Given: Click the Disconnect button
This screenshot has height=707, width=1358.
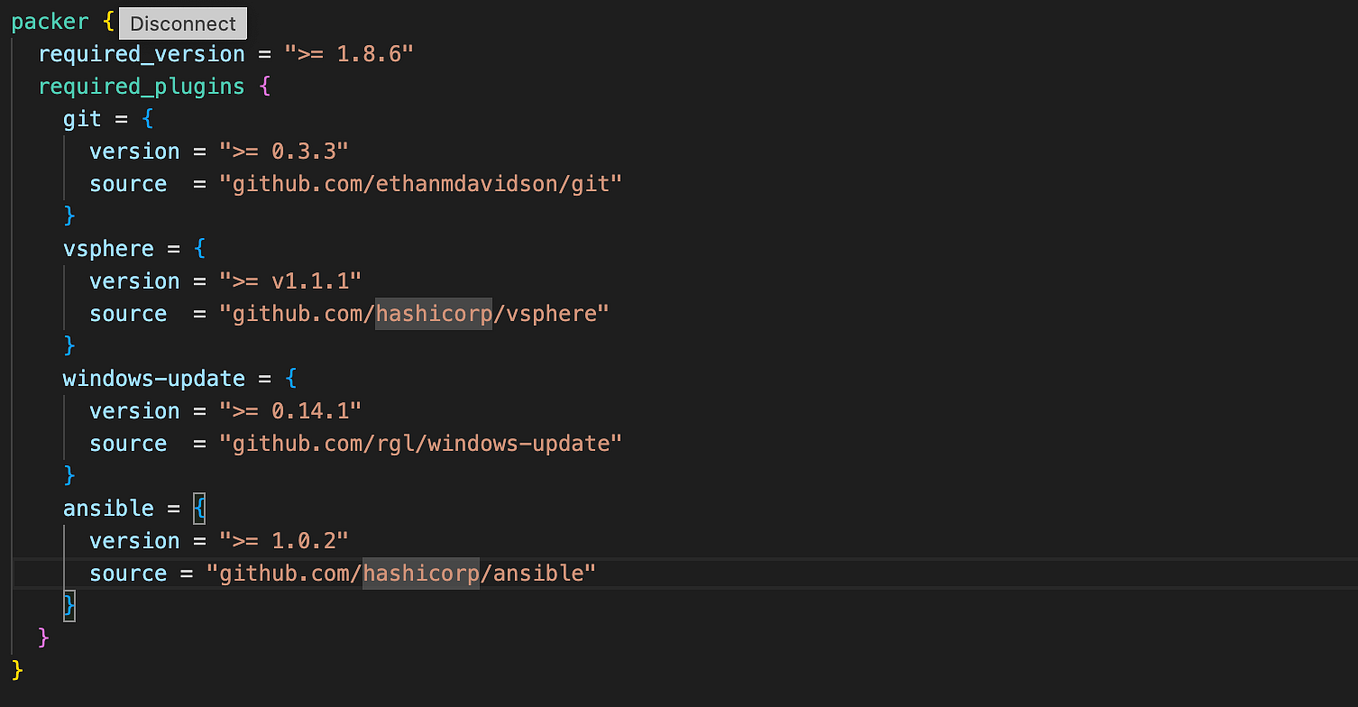Looking at the screenshot, I should [x=182, y=23].
